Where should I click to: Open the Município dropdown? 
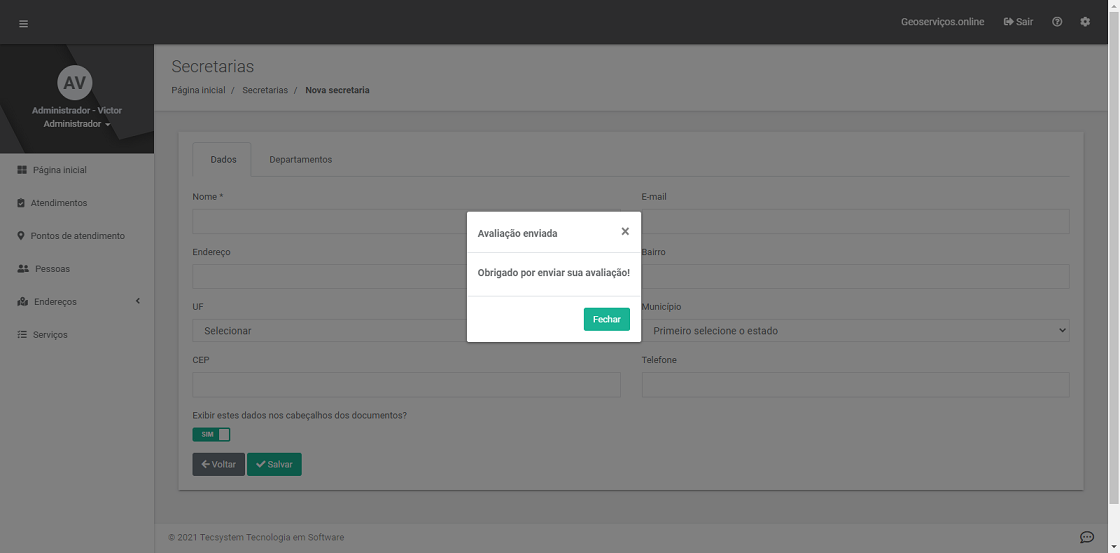point(855,330)
